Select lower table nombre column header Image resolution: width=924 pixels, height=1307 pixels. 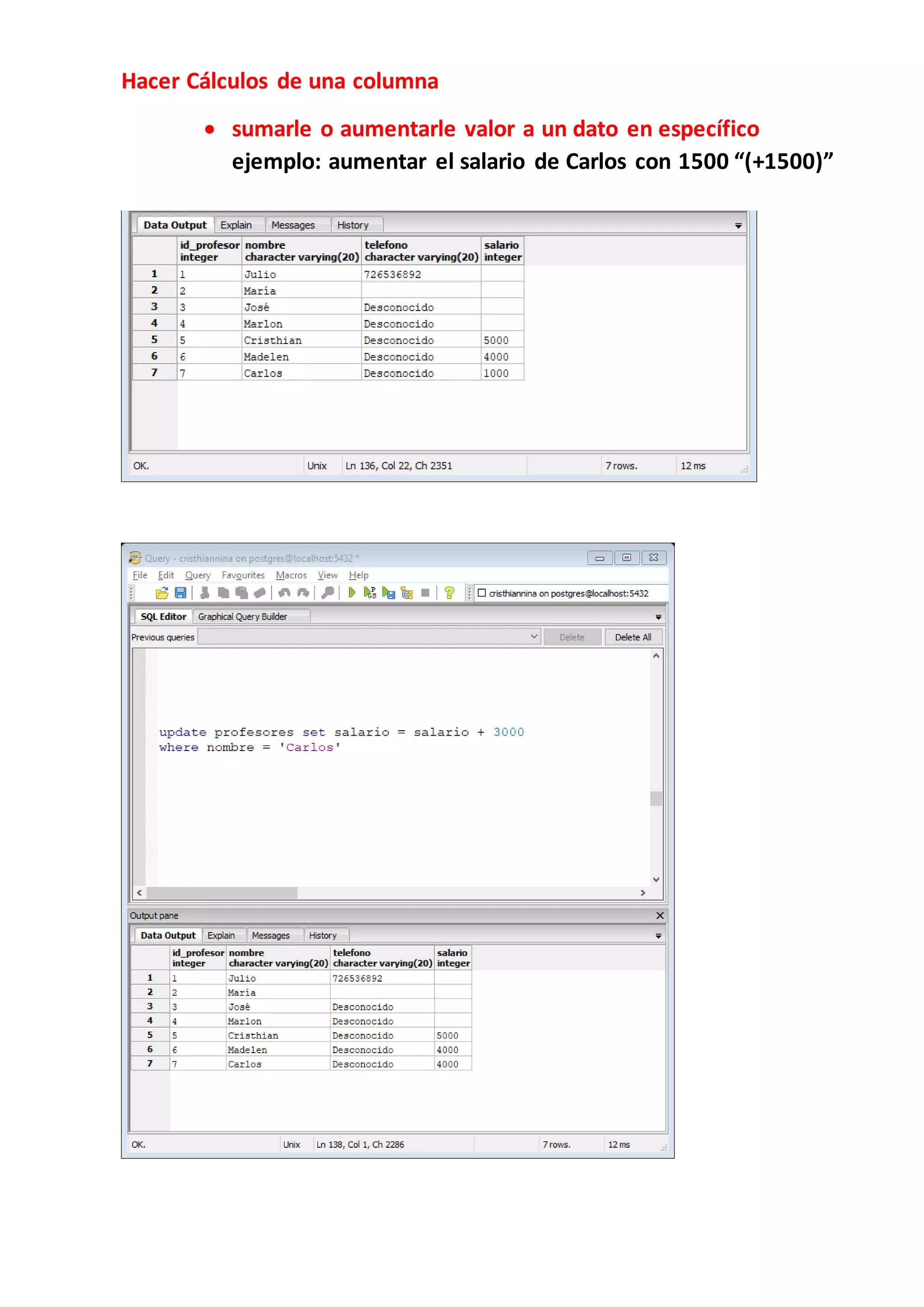(278, 958)
